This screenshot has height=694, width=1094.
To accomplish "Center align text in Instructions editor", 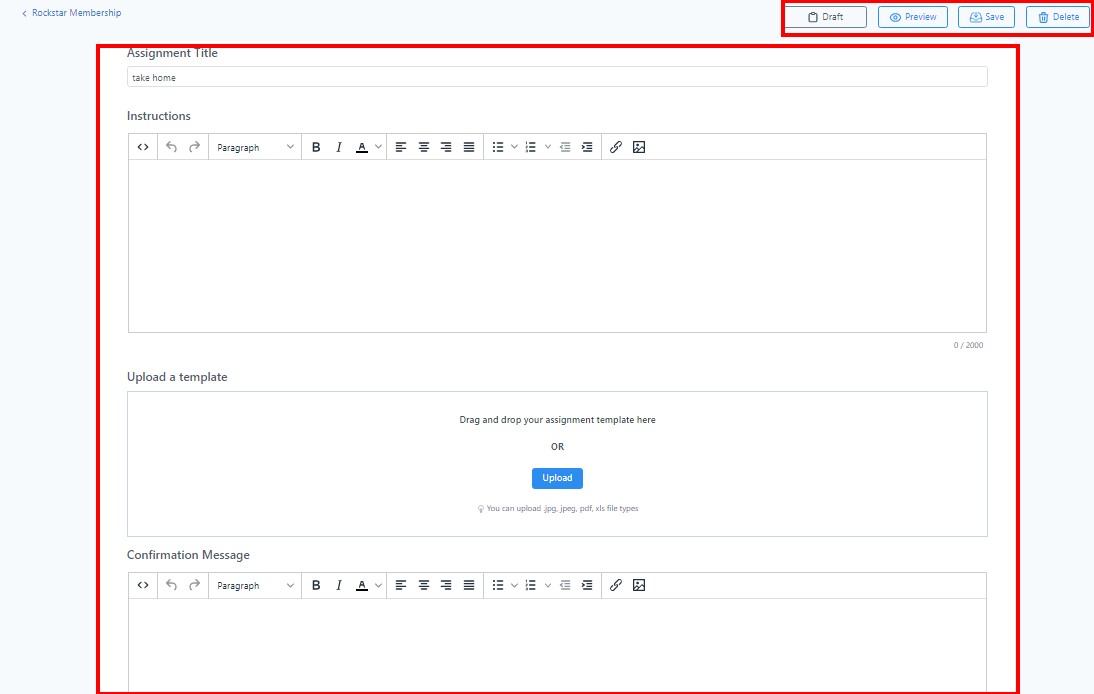I will point(424,147).
